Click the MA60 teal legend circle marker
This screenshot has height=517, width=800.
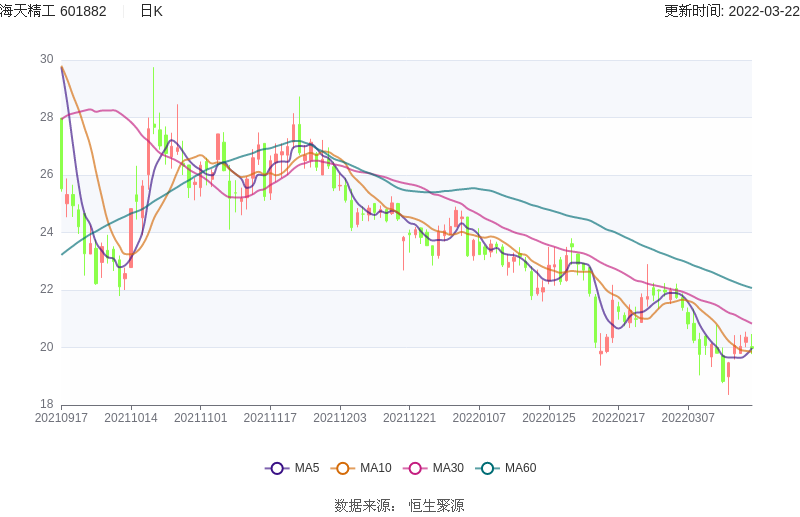click(x=488, y=468)
